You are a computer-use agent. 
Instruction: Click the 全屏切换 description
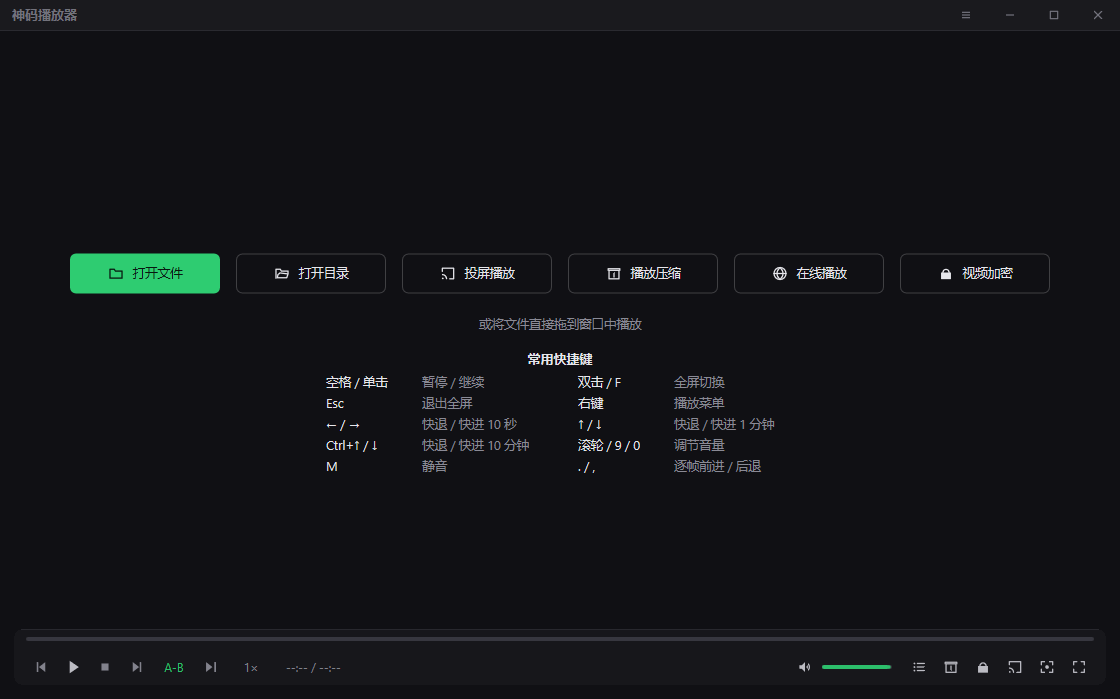point(699,383)
